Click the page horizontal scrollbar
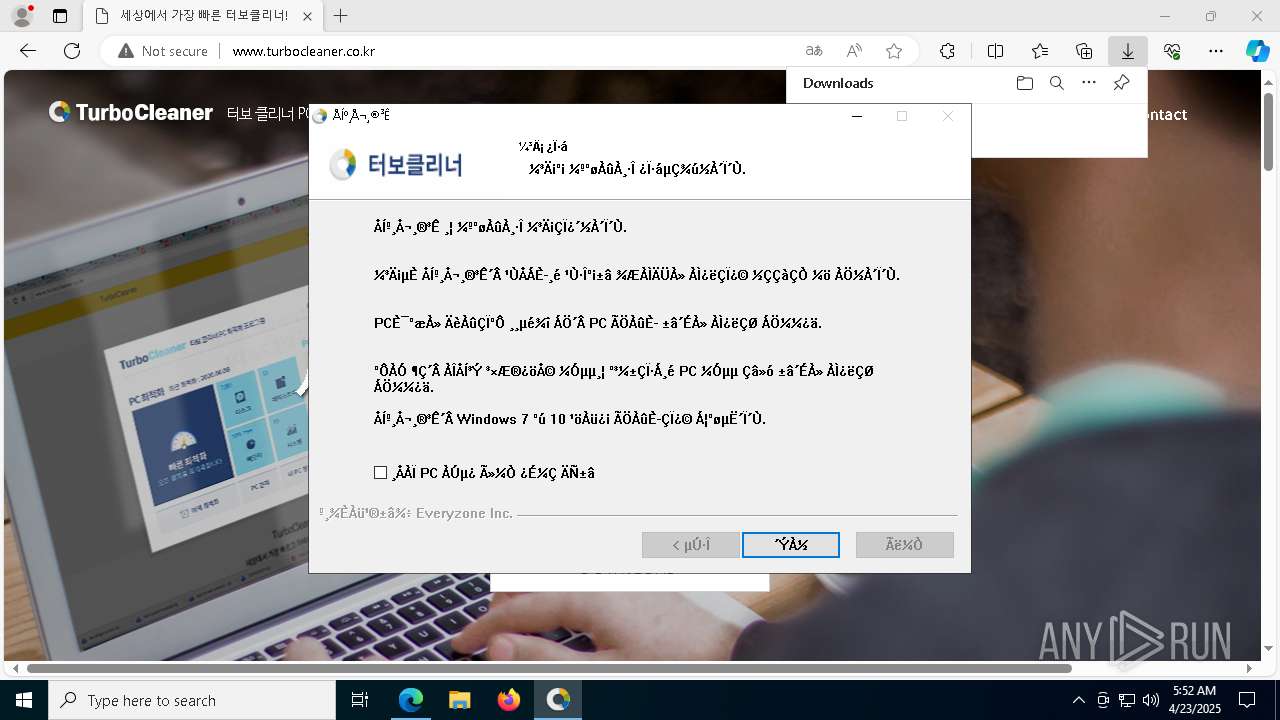The height and width of the screenshot is (720, 1280). tap(549, 668)
